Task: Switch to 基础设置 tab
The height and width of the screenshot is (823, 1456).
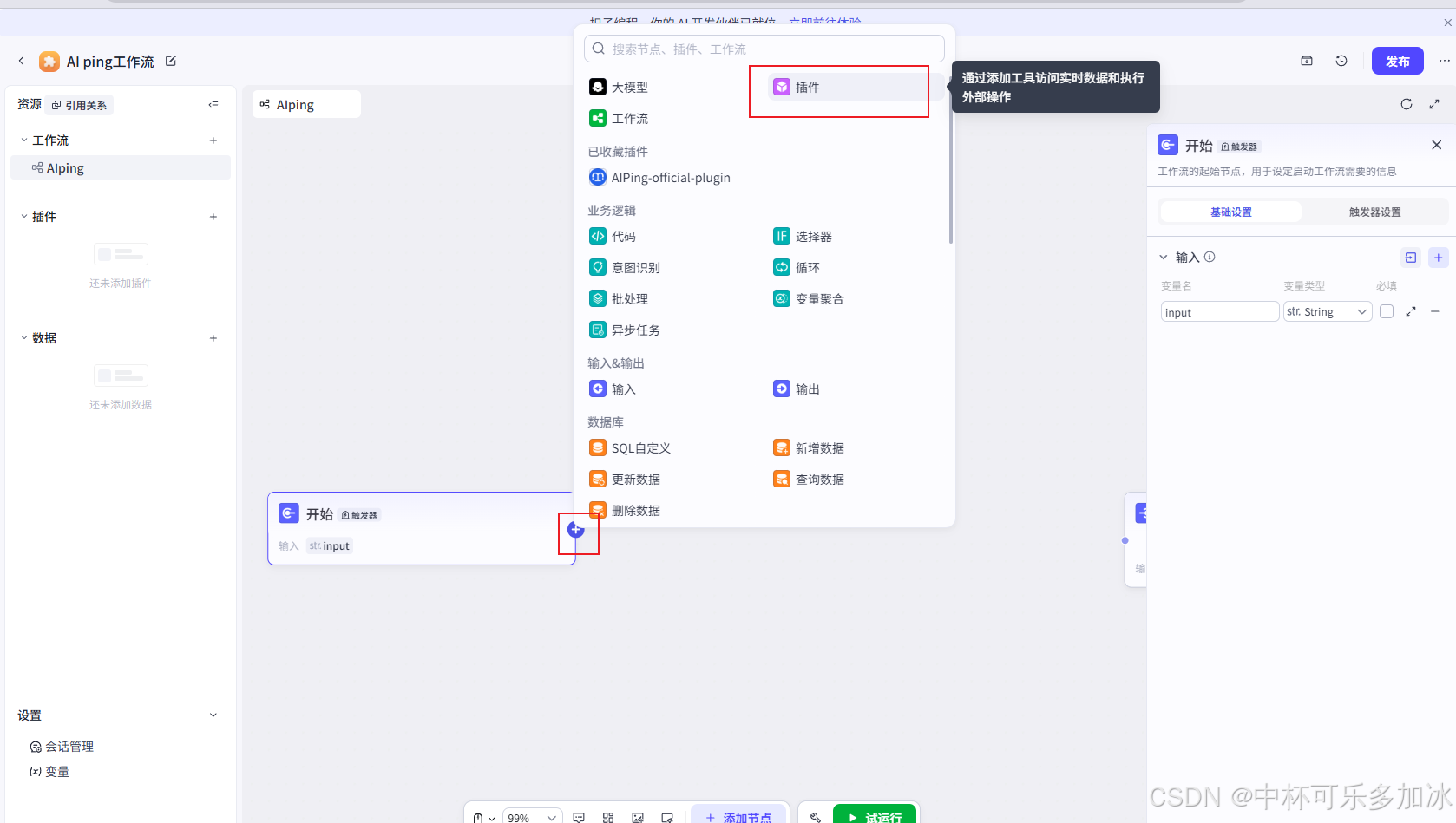Action: click(x=1230, y=212)
